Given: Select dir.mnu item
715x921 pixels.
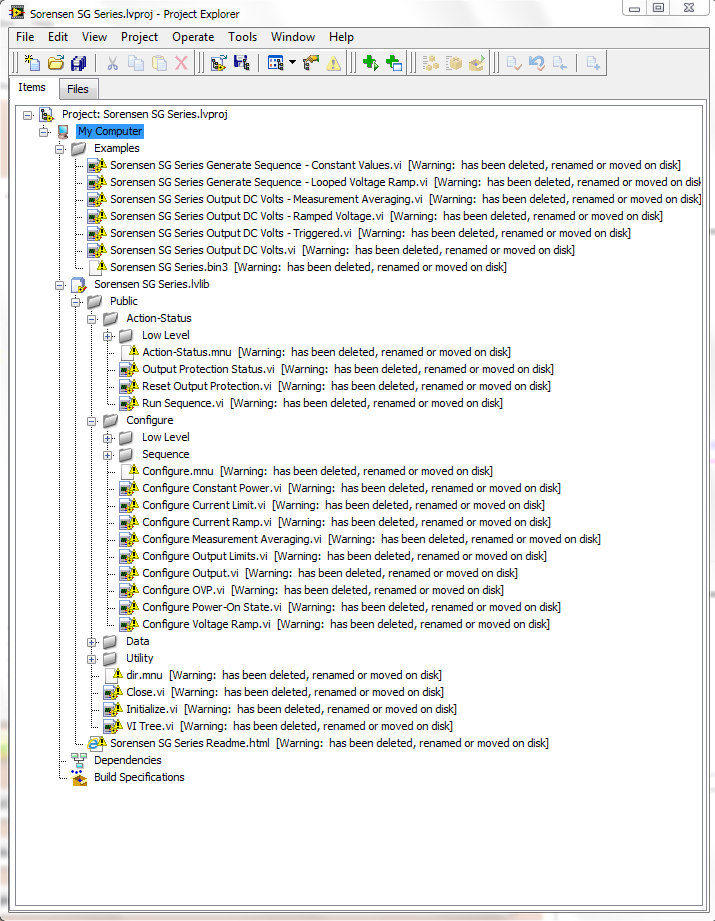Looking at the screenshot, I should coord(144,675).
